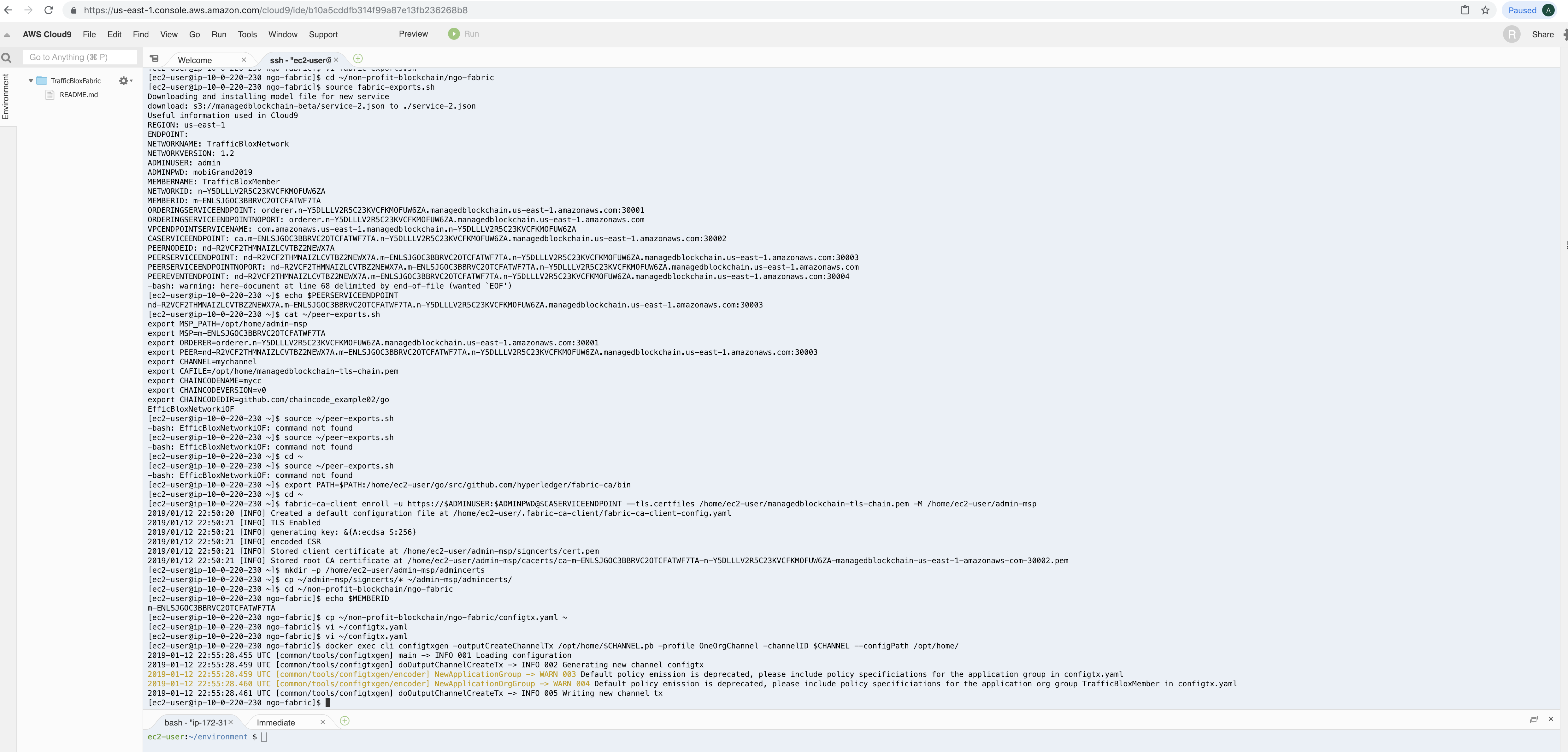Focus the Go to Anything search field
This screenshot has height=752, width=1568.
(x=80, y=57)
